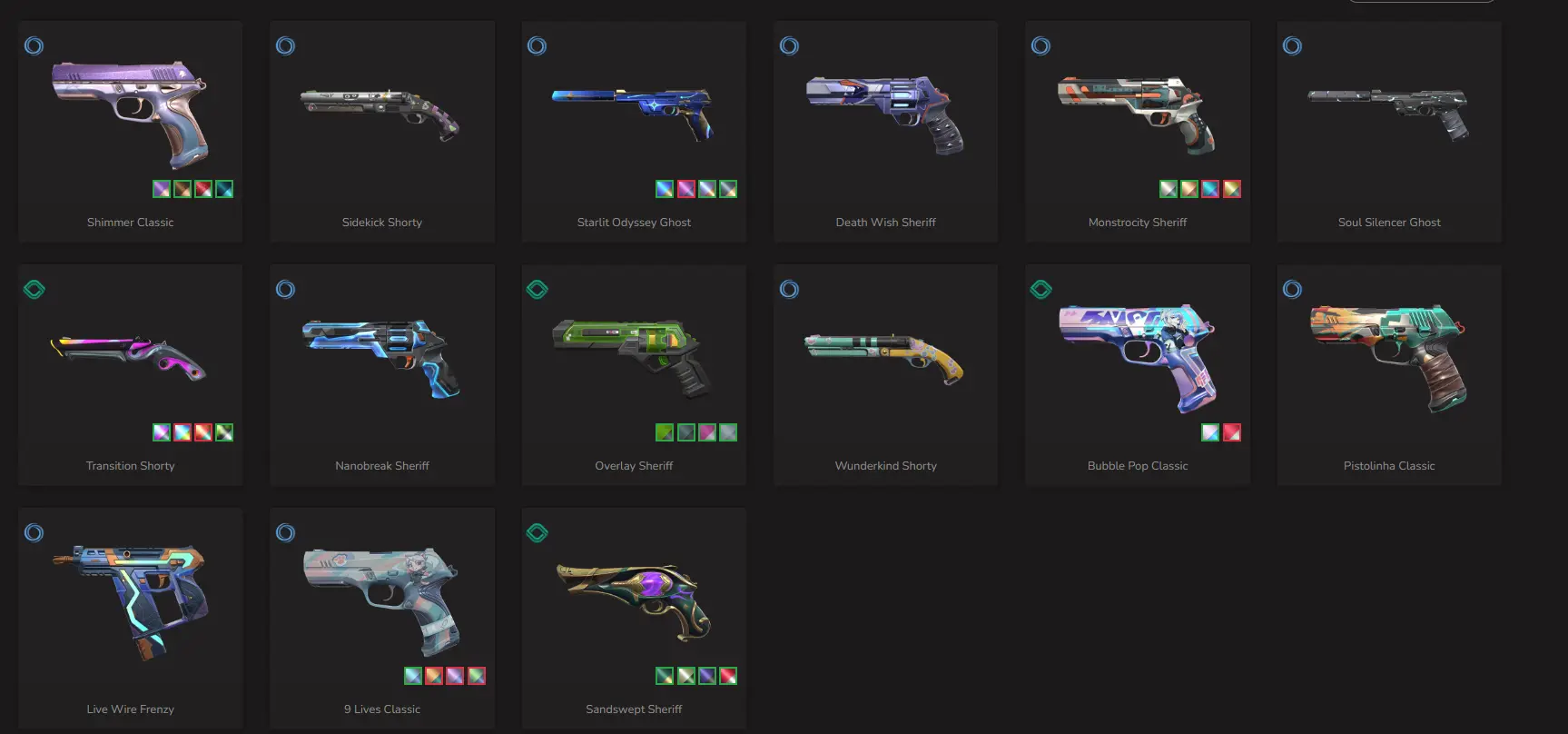Select the red variant swatch on Sandswept Sheriff
Screen dimensions: 1568x734
click(727, 676)
